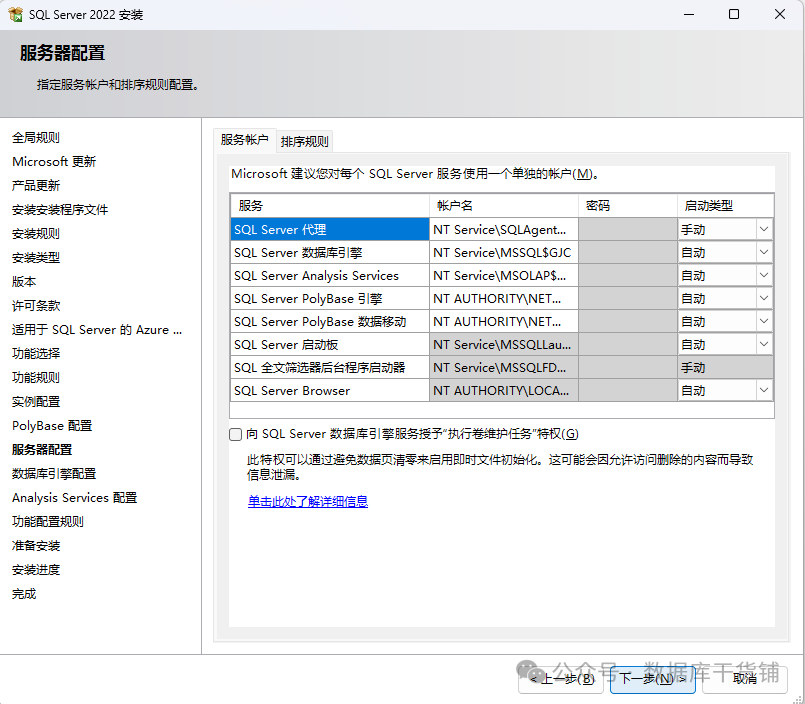Click password cell for SQL Server 代理
805x704 pixels.
(x=628, y=230)
